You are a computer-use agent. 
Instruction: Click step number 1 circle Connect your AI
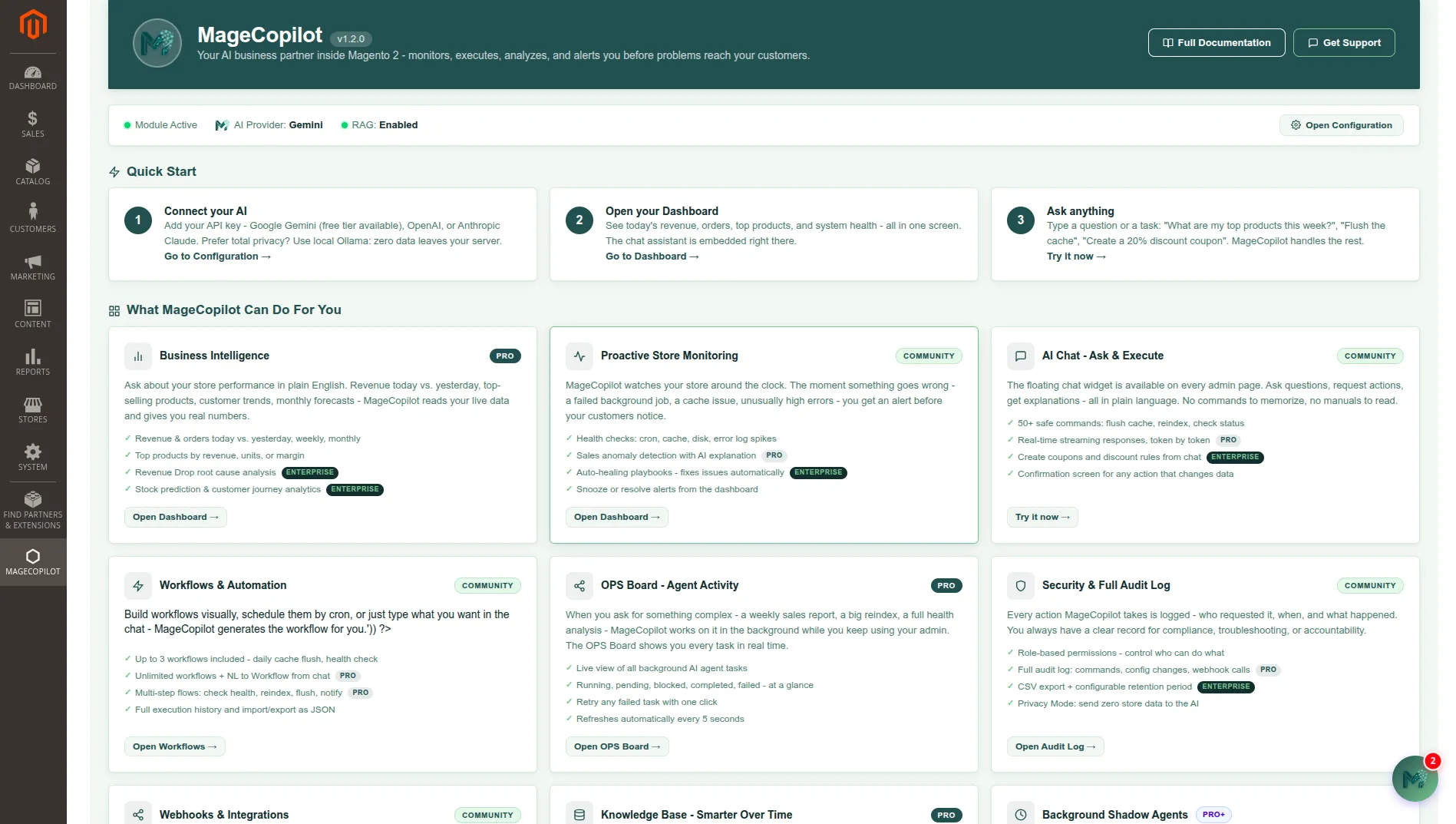138,220
